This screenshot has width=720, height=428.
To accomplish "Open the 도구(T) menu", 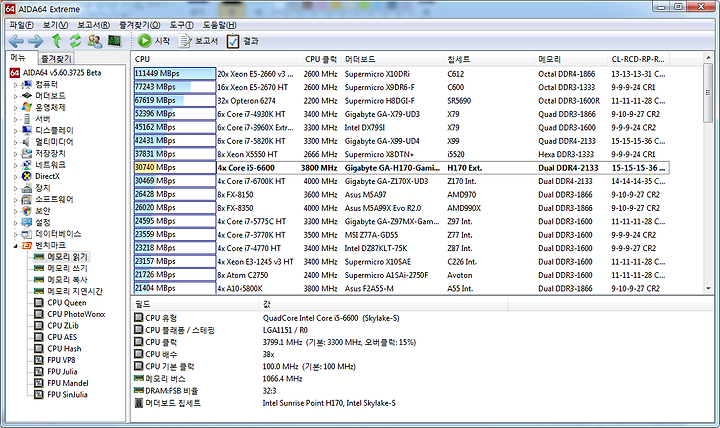I will 181,25.
